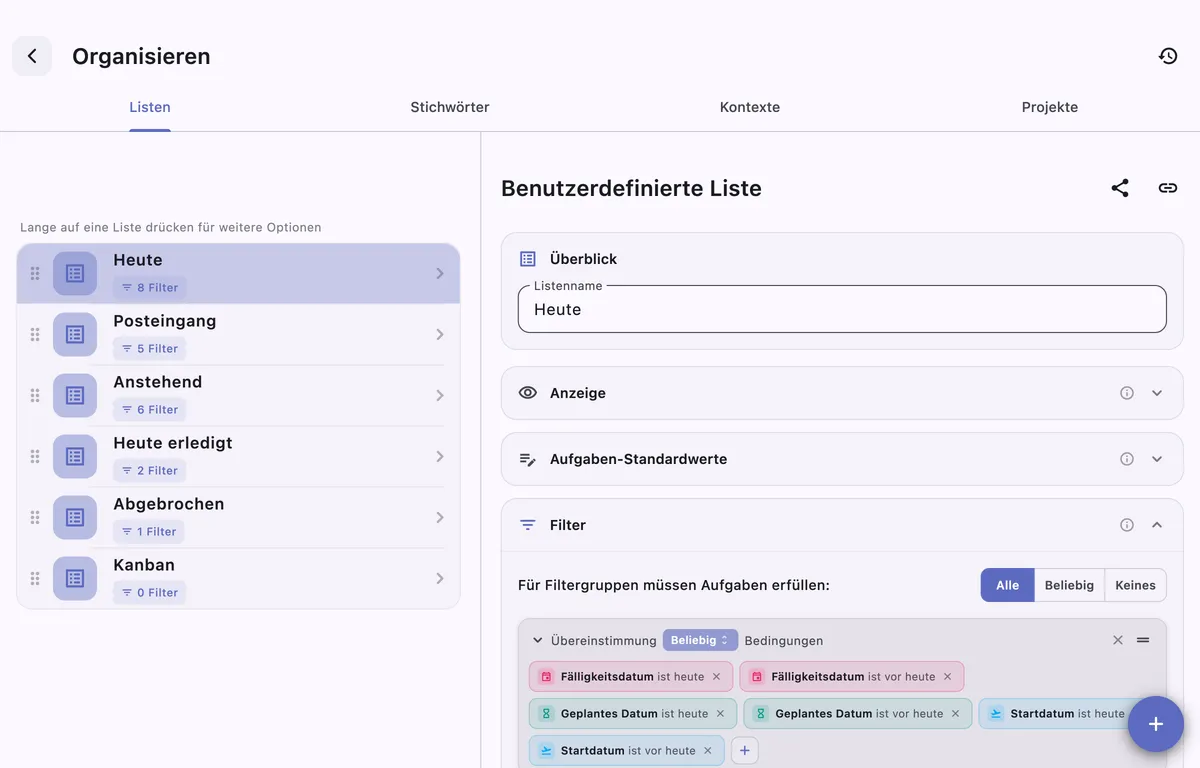Click the '5 Filter' badge under Posteingang
This screenshot has height=768, width=1200.
(149, 349)
